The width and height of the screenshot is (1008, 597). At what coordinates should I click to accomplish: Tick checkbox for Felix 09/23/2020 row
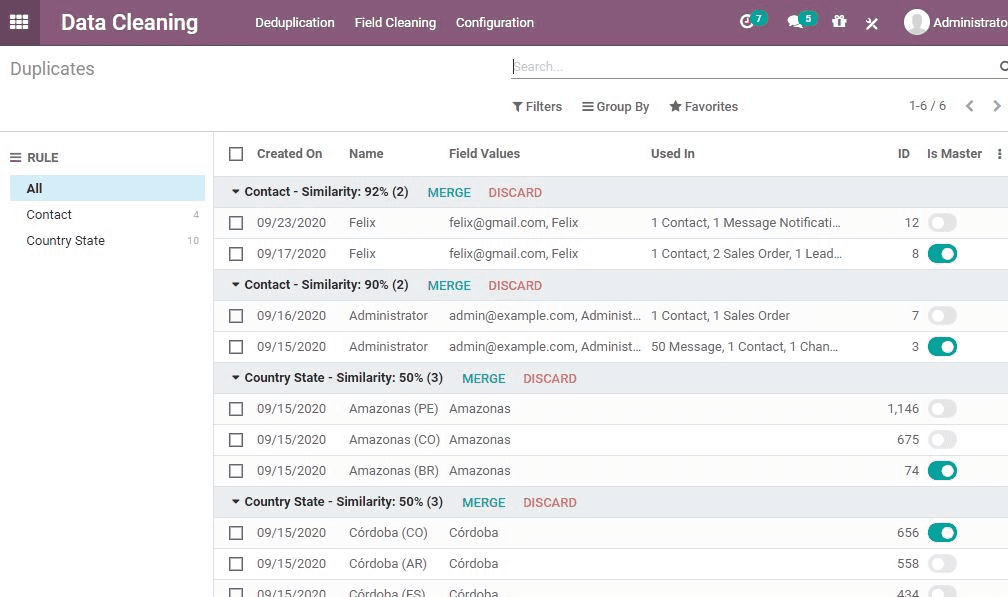(x=236, y=223)
